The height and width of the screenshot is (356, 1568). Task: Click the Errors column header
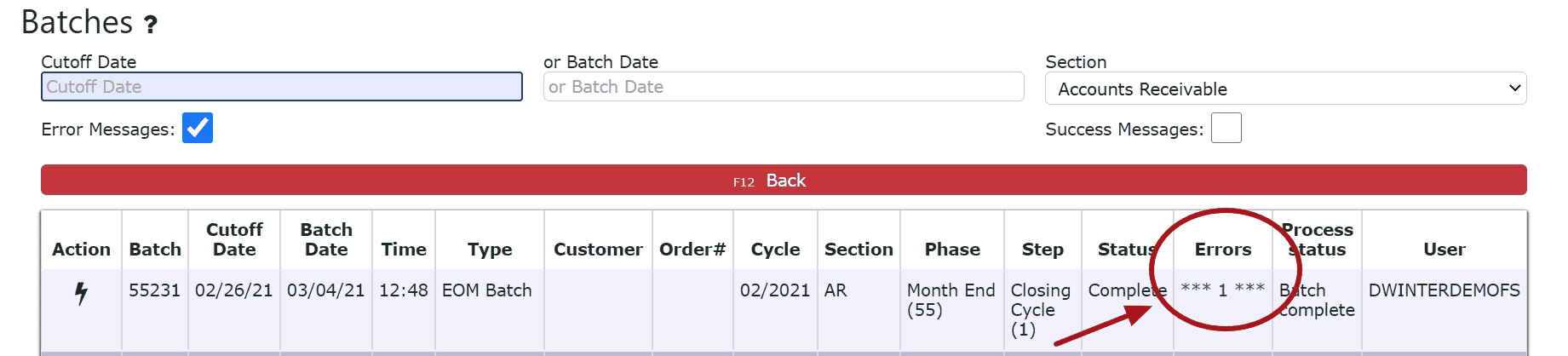click(x=1223, y=250)
